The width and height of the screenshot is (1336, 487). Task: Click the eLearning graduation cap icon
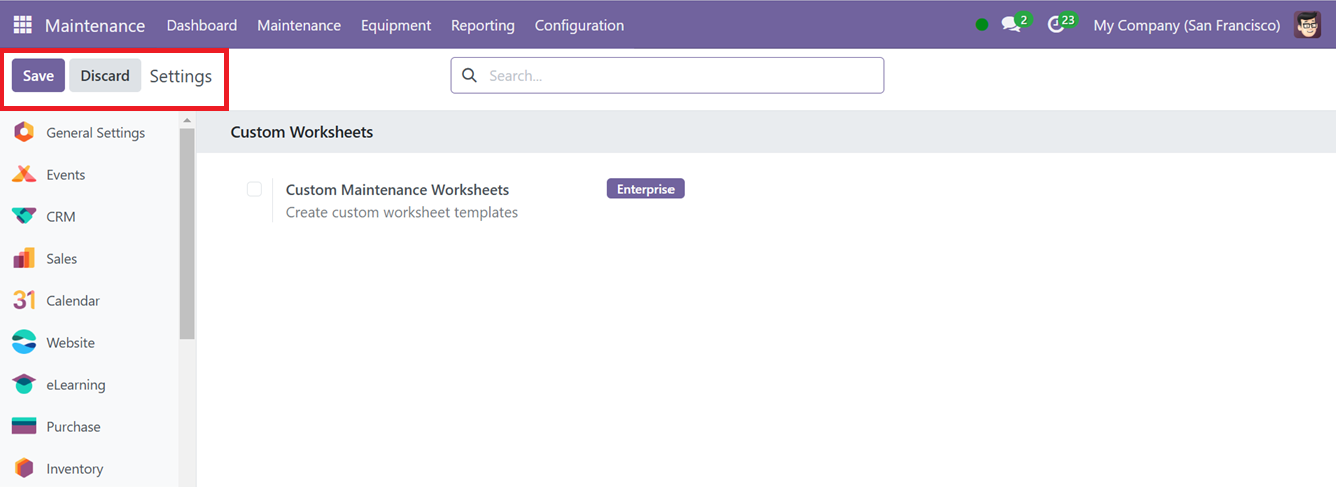24,384
